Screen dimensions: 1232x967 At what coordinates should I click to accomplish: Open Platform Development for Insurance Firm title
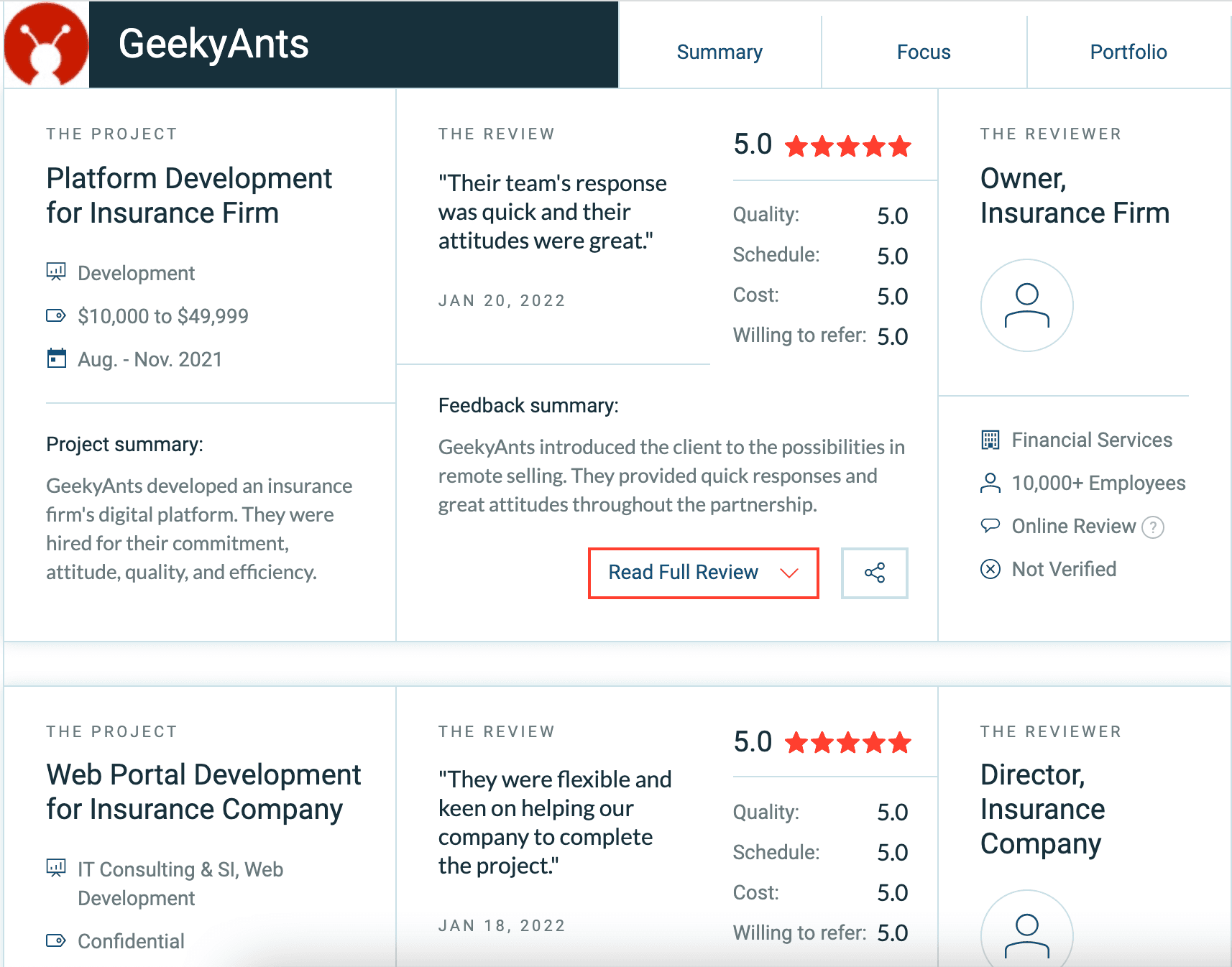click(188, 195)
